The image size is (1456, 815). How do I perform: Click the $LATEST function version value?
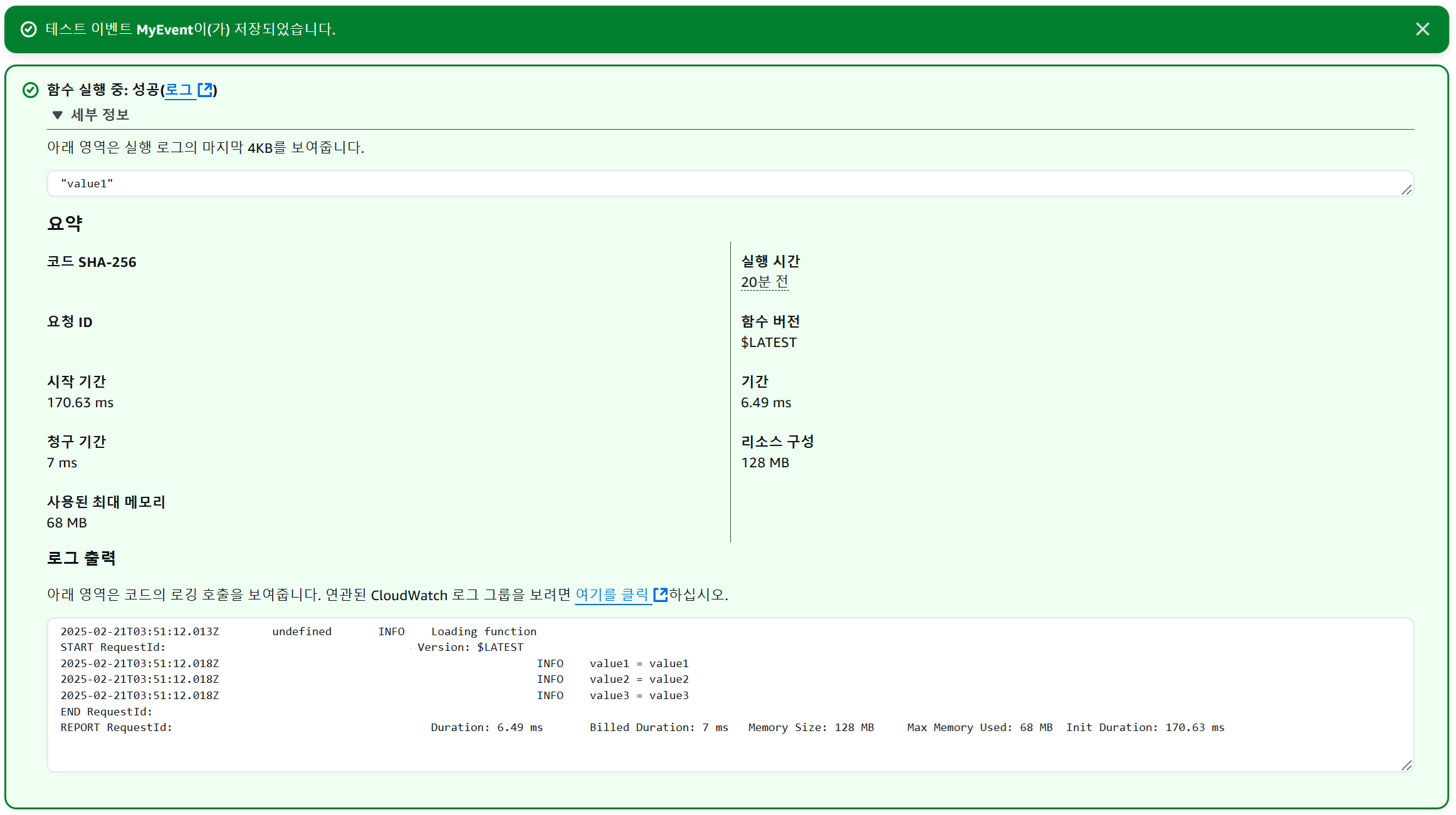768,343
